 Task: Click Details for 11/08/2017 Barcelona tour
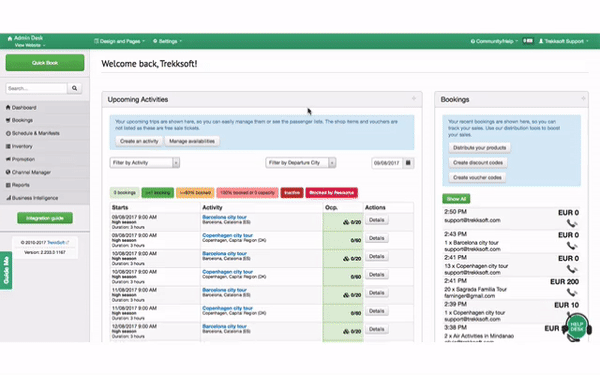coord(377,293)
